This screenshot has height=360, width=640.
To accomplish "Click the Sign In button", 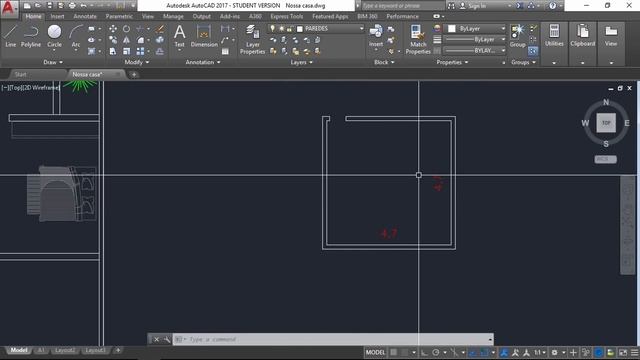I will pyautogui.click(x=473, y=6).
